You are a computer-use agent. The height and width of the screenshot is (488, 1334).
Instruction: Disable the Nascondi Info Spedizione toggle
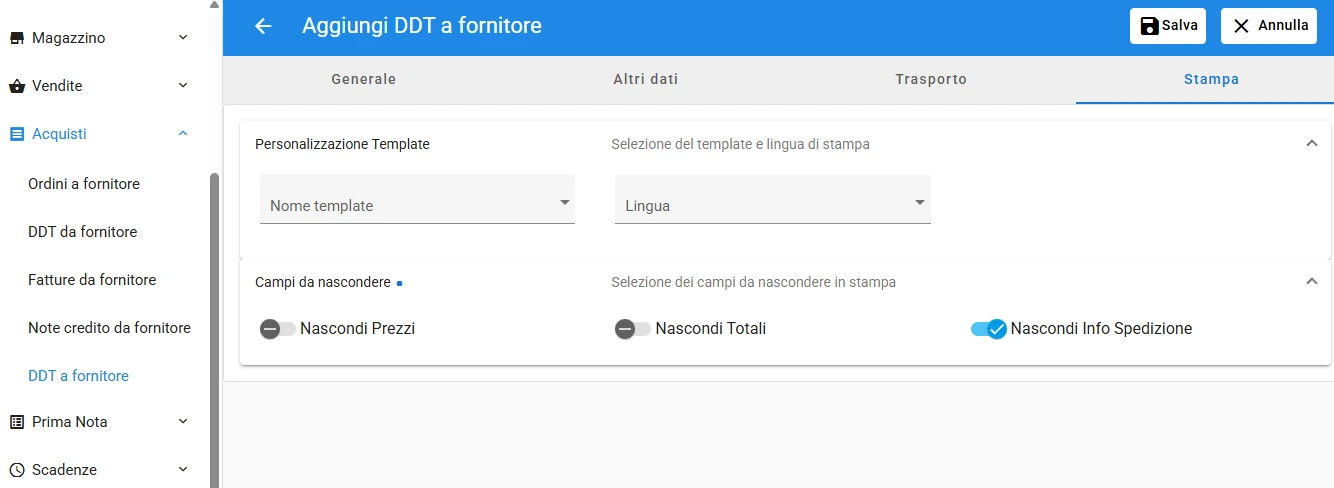(988, 329)
